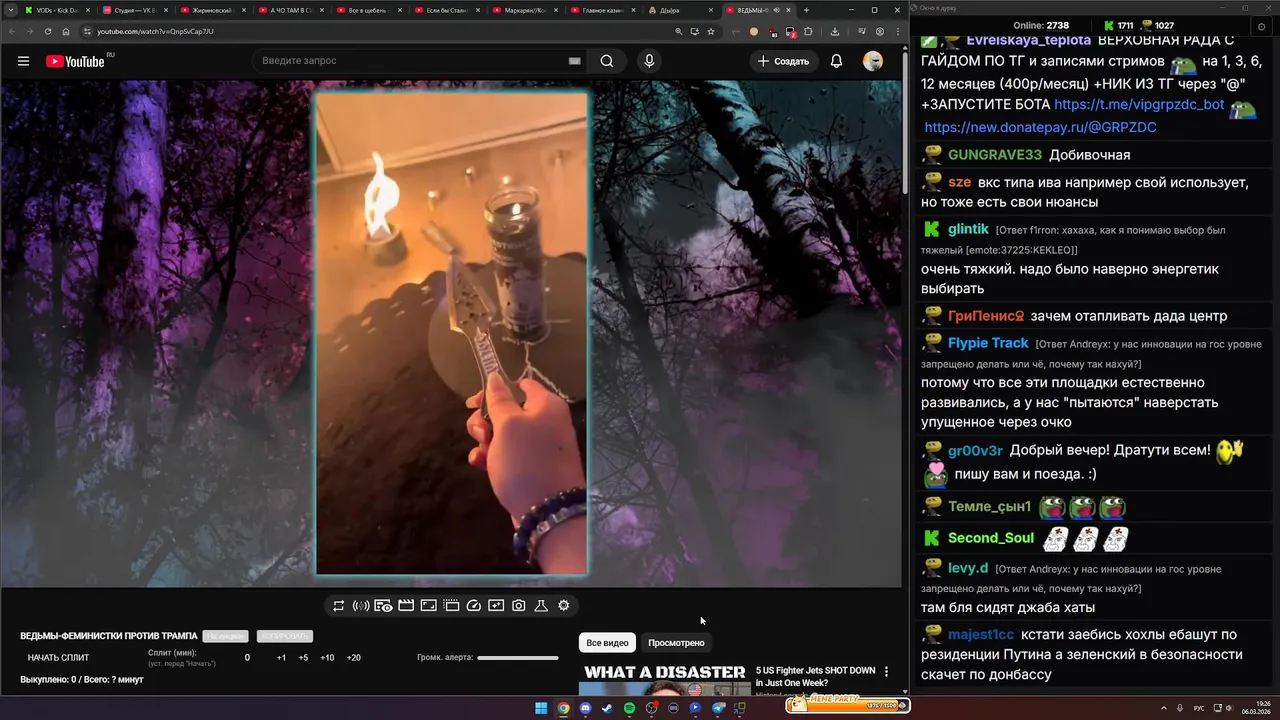Viewport: 1280px width, 720px height.
Task: Reload the page in Chrome
Action: point(47,31)
